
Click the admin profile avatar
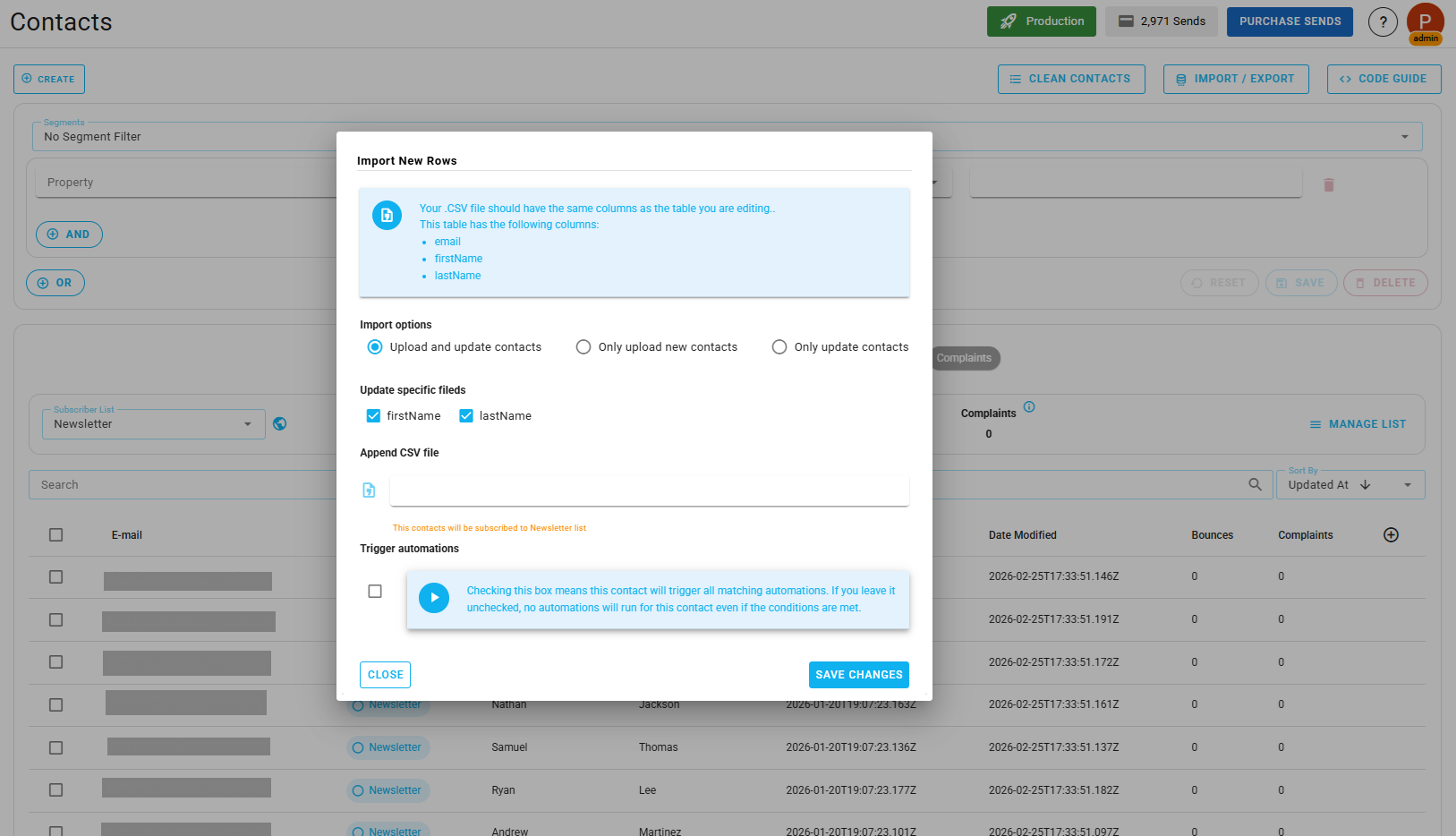tap(1426, 21)
